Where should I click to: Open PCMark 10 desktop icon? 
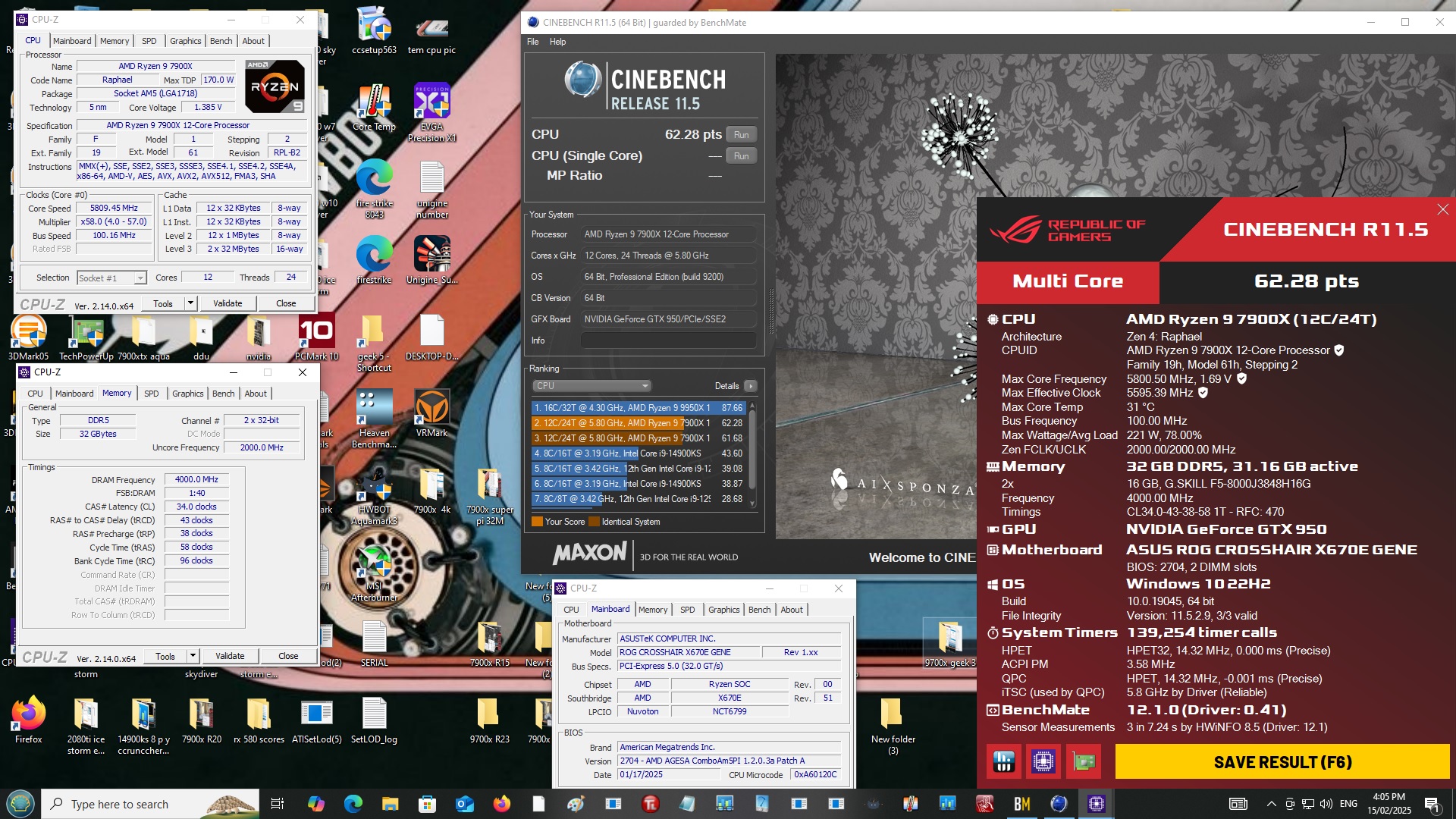point(316,337)
